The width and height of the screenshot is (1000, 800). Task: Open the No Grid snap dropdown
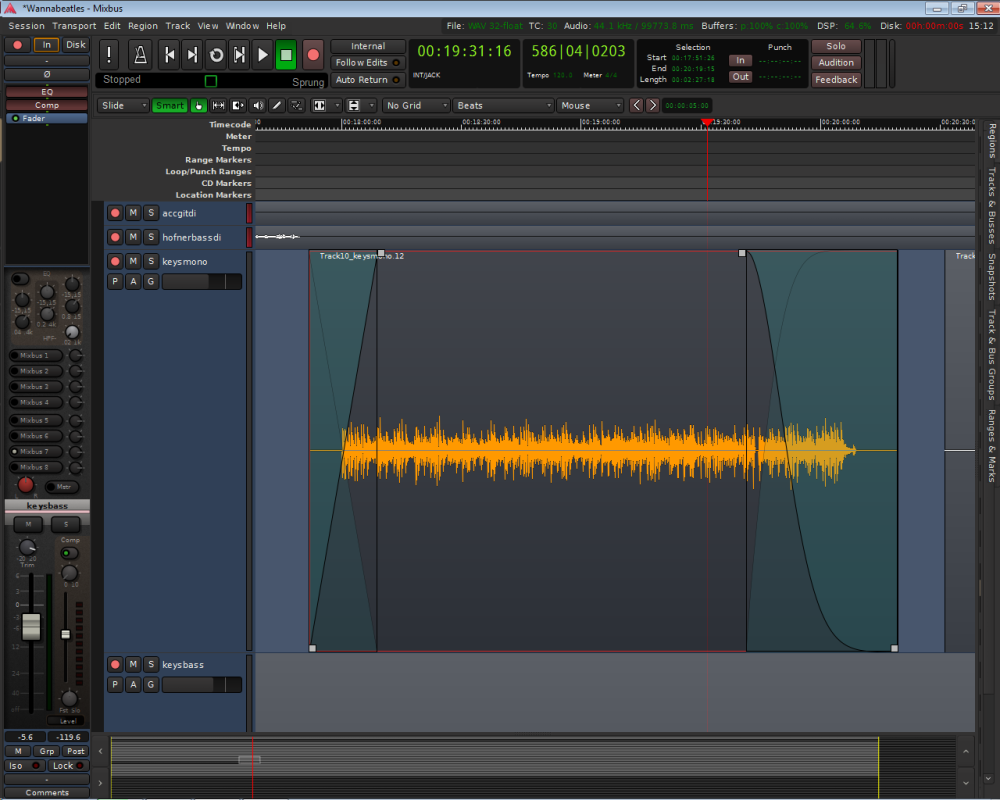coord(414,105)
